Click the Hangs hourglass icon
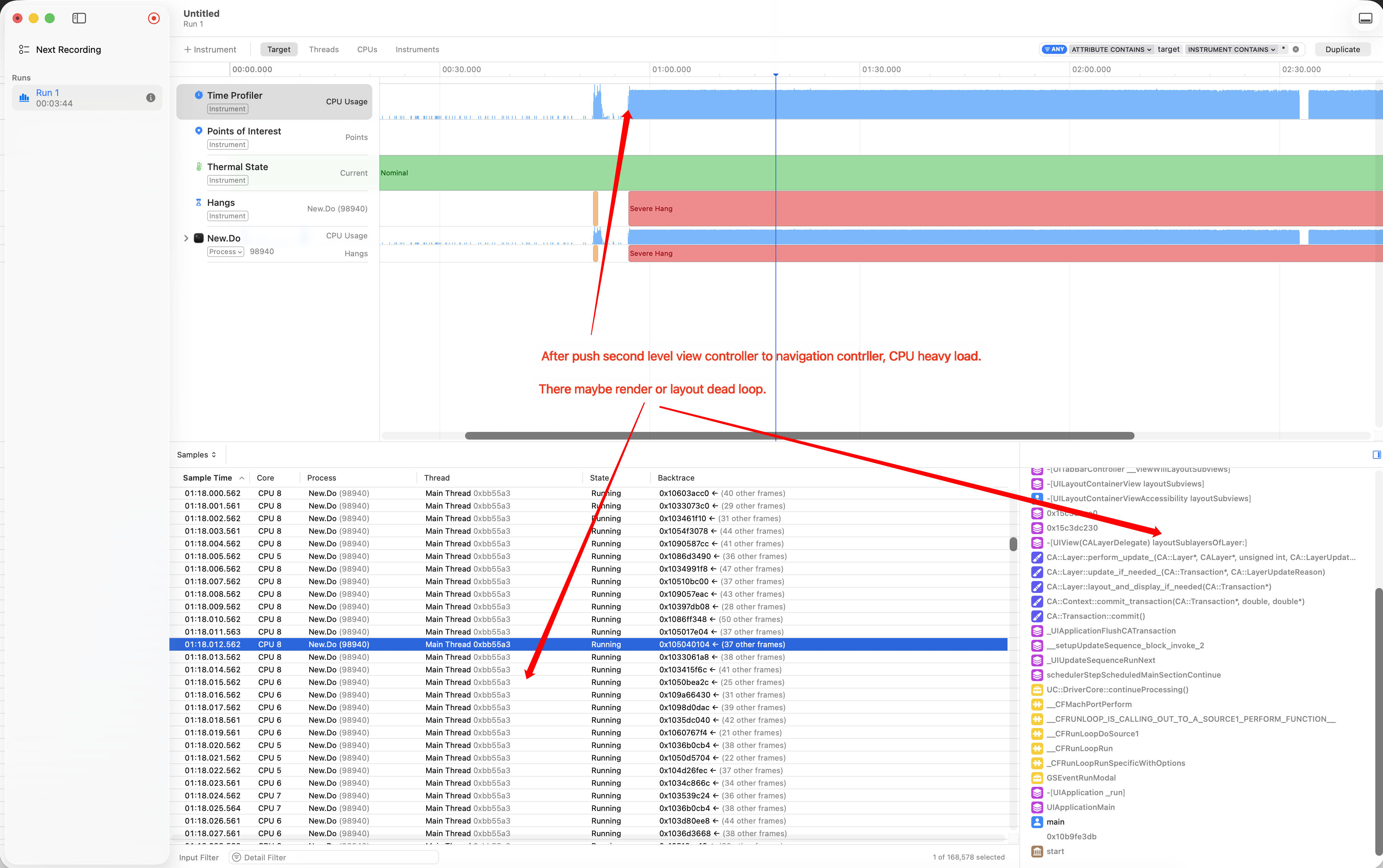Viewport: 1383px width, 868px height. [x=198, y=202]
